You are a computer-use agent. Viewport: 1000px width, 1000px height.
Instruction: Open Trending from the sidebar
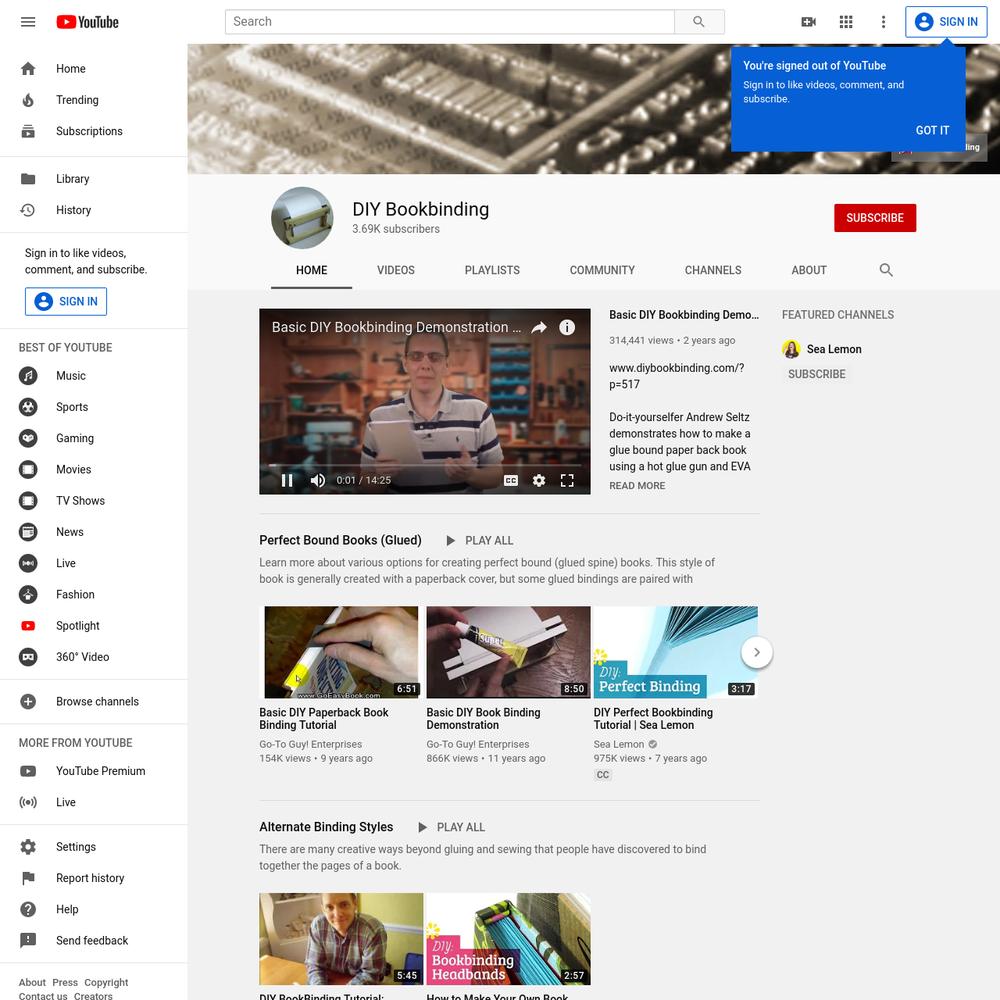point(94,100)
